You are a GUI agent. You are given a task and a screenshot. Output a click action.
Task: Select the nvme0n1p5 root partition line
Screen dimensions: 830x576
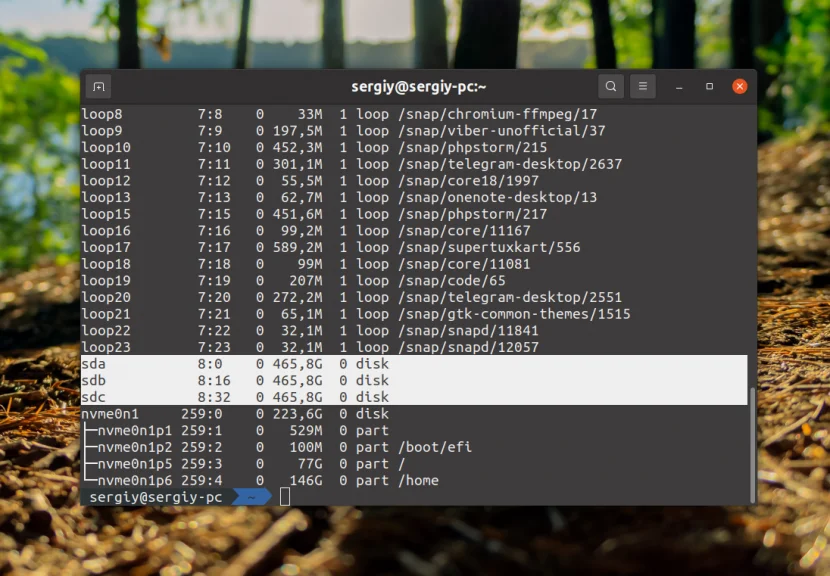point(200,463)
